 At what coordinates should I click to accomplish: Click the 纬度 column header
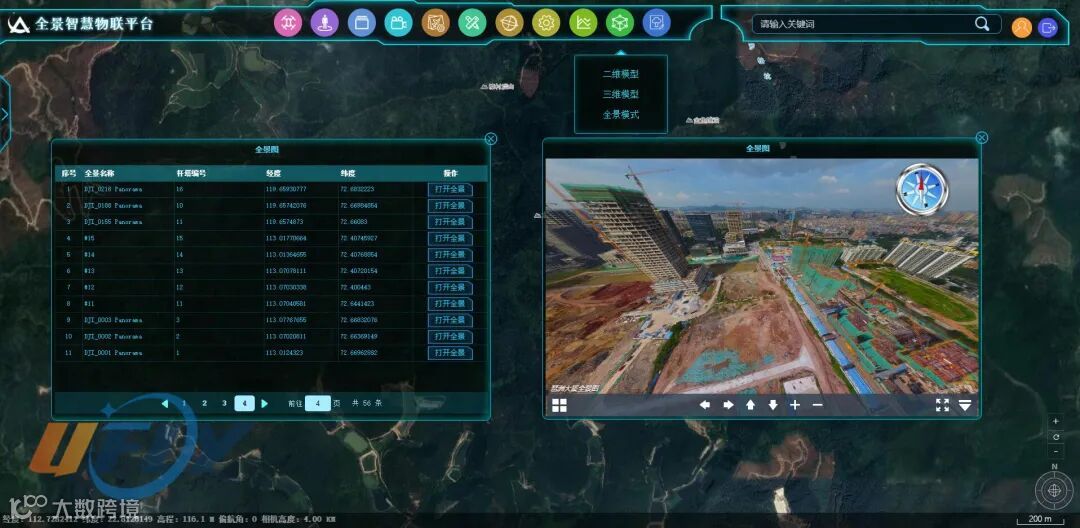(348, 173)
